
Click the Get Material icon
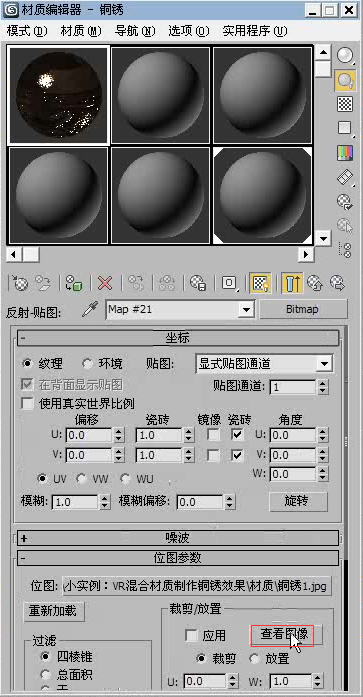tap(20, 283)
